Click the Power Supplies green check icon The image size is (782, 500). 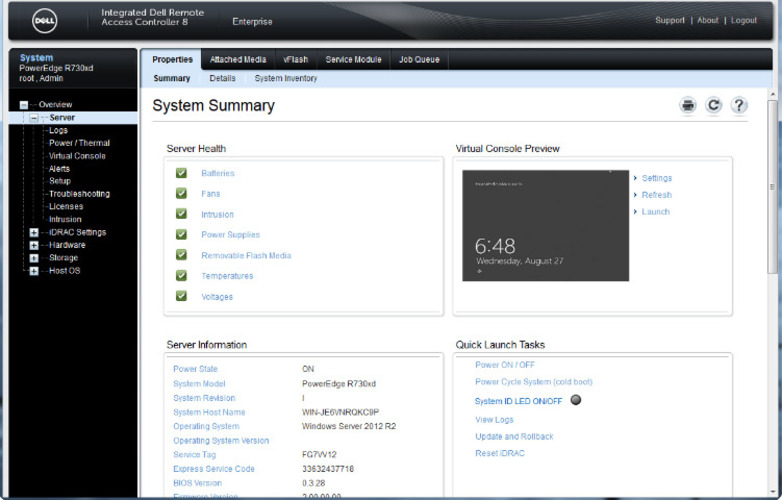pos(181,235)
